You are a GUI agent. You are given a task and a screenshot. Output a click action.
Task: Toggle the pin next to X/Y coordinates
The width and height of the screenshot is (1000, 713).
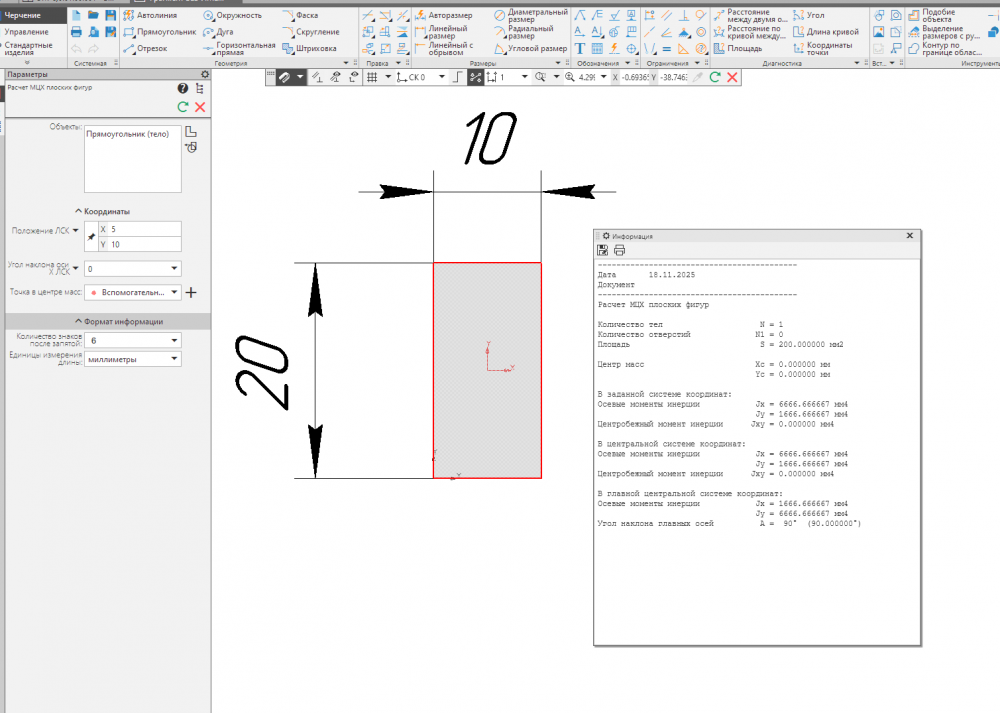[x=92, y=237]
